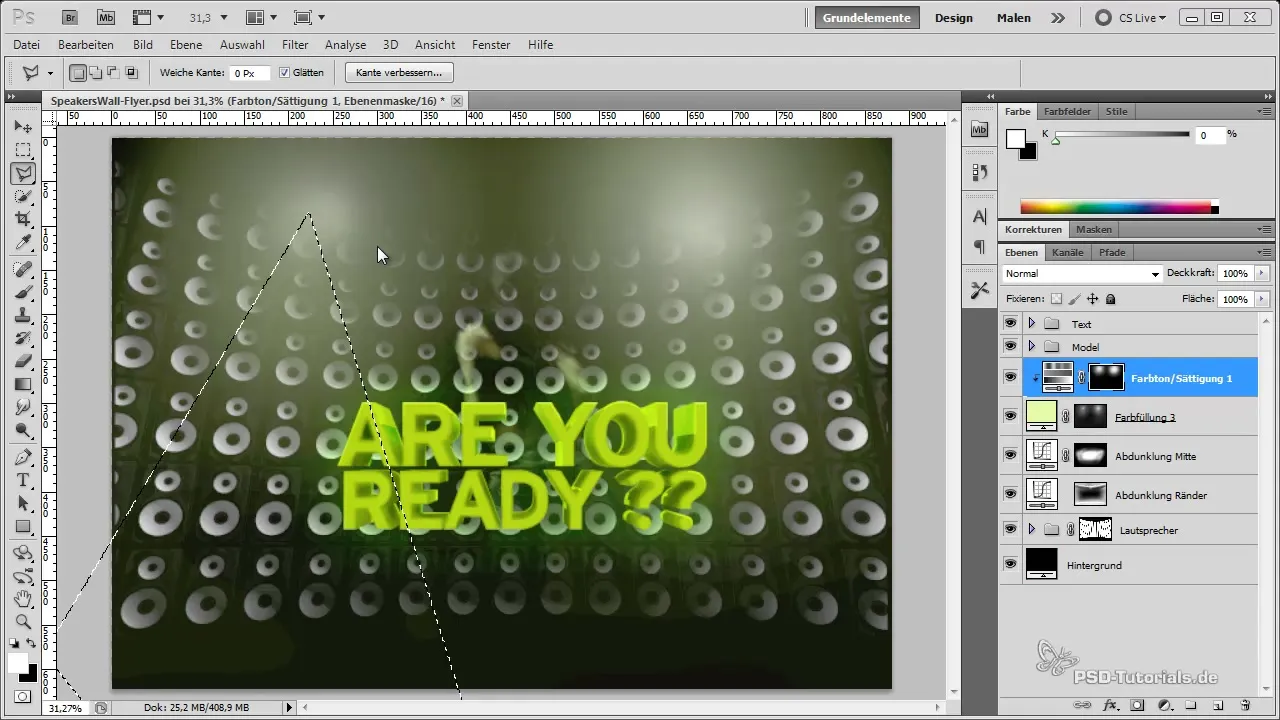Delete the selected layer with trash icon
The image size is (1280, 720).
click(1245, 705)
